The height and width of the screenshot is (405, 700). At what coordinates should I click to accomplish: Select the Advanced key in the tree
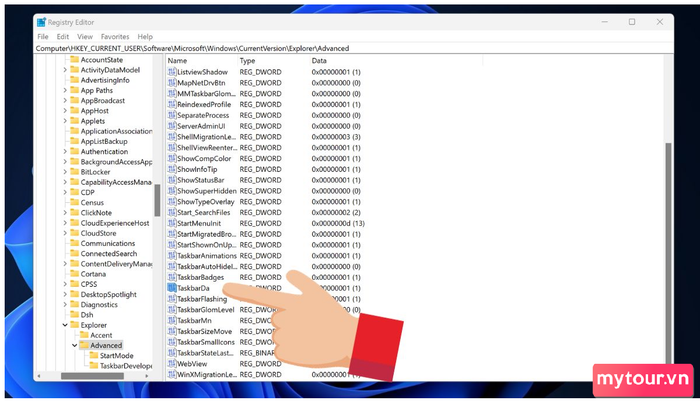106,345
